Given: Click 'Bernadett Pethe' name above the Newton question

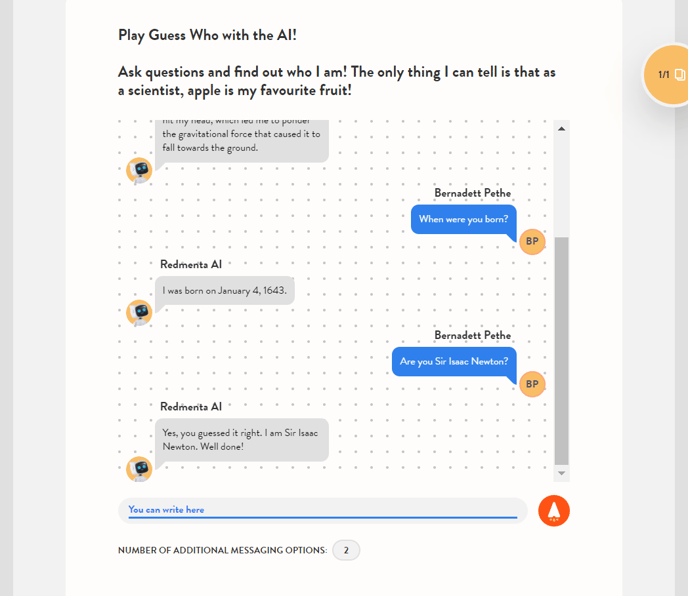Looking at the screenshot, I should 472,335.
